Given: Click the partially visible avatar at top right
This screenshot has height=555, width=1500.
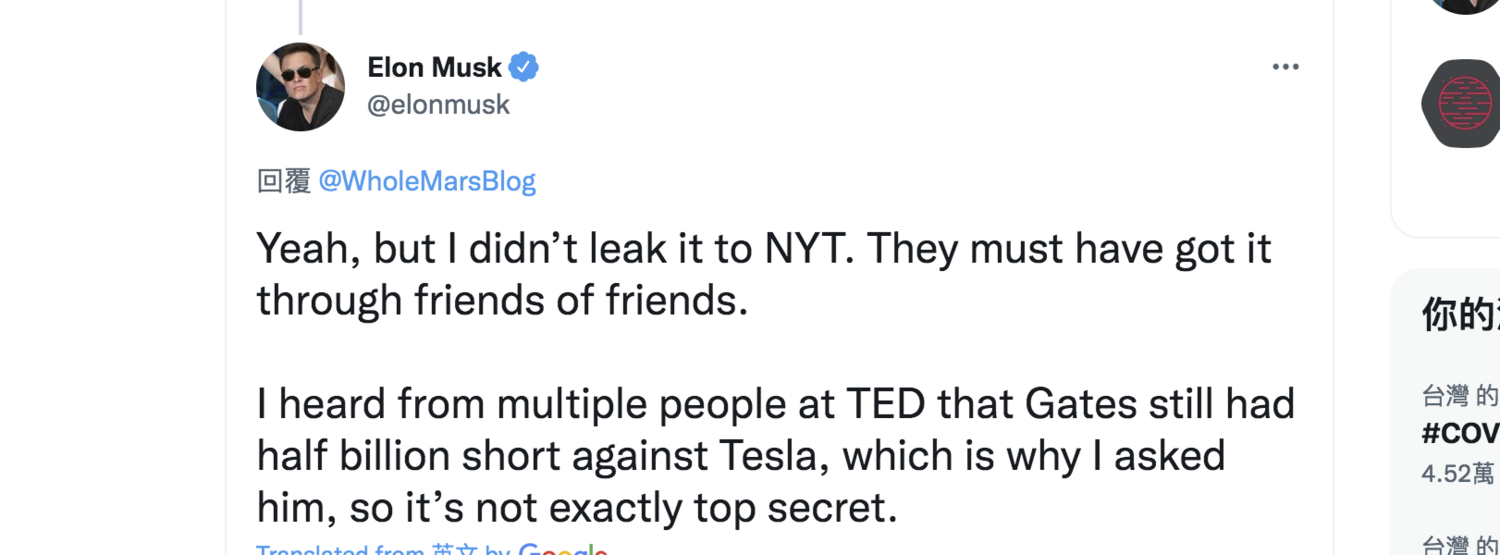Looking at the screenshot, I should tap(1465, 6).
